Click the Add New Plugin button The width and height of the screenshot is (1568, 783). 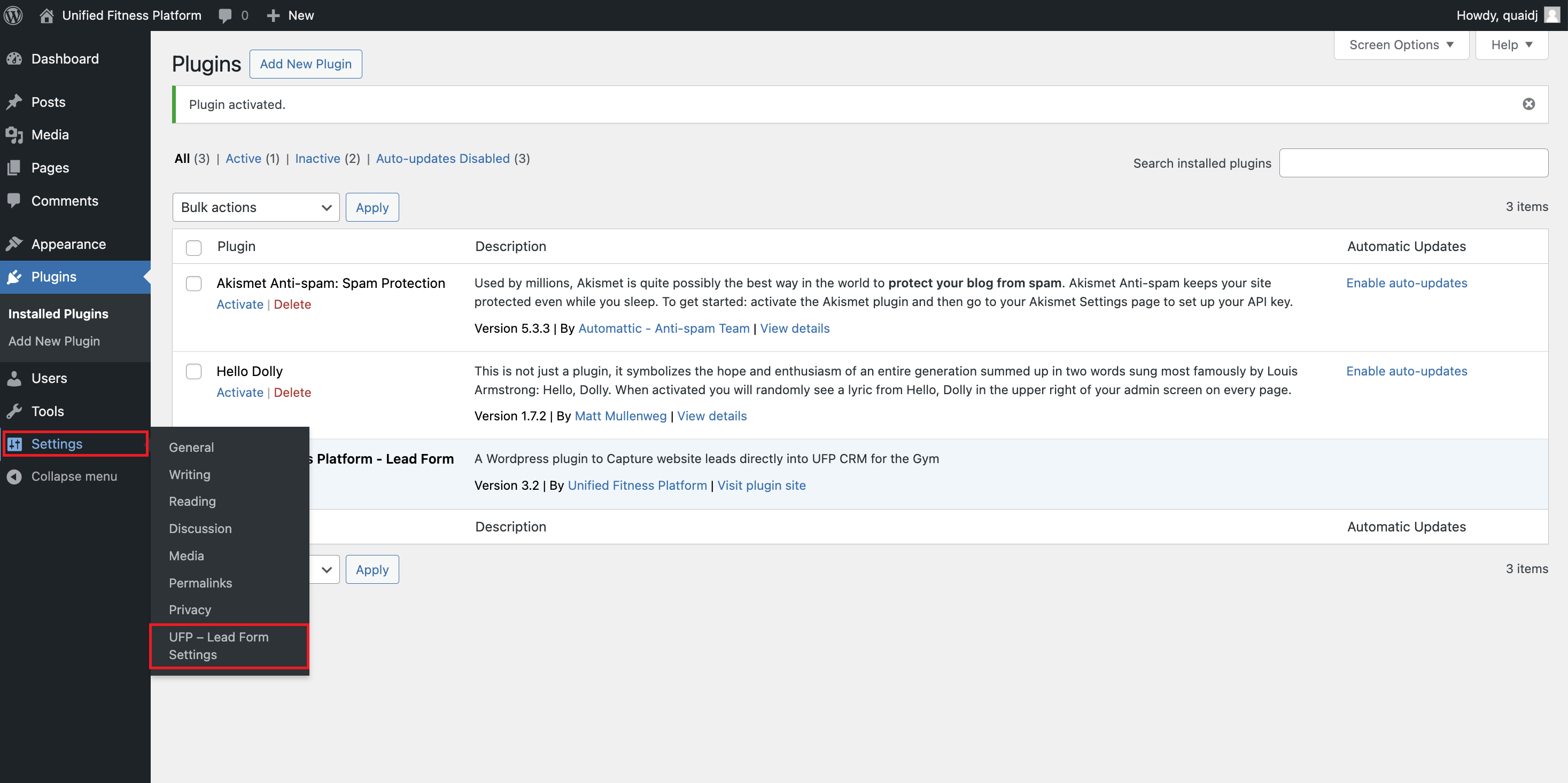[306, 64]
